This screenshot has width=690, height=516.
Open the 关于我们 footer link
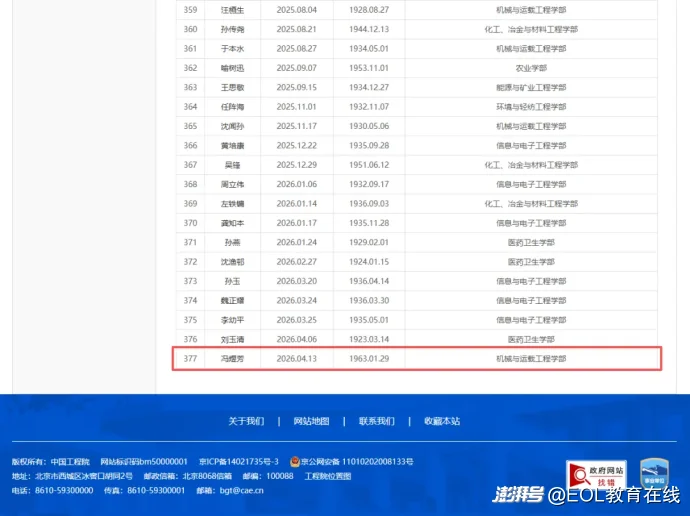coord(246,421)
